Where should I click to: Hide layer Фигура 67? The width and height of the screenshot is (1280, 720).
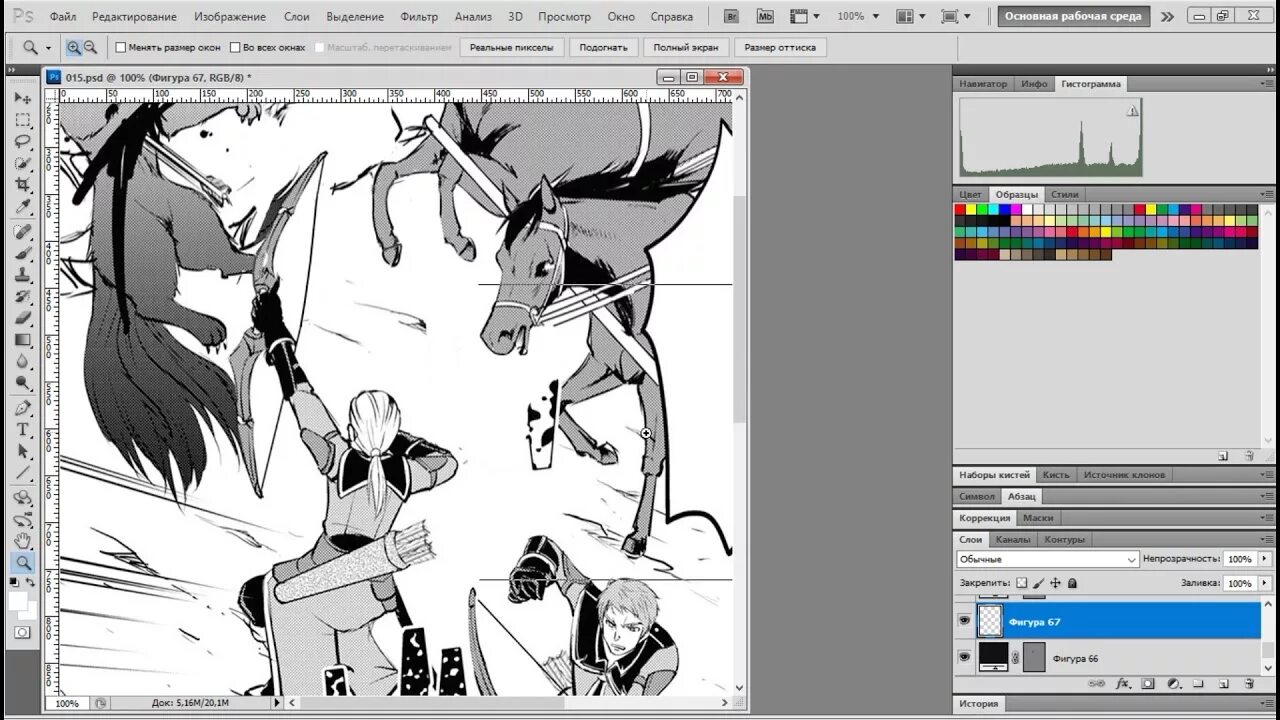coord(964,621)
